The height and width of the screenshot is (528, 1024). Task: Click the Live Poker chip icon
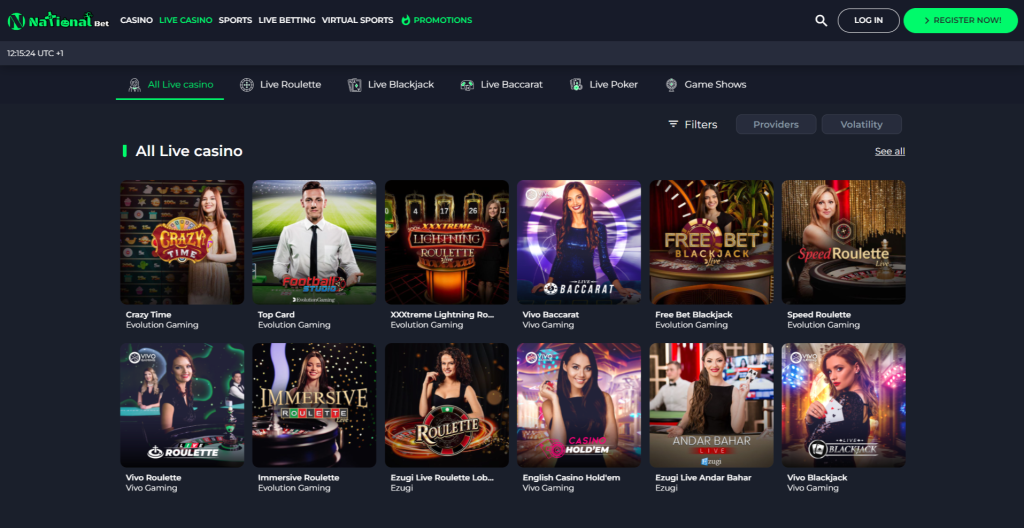[x=576, y=85]
